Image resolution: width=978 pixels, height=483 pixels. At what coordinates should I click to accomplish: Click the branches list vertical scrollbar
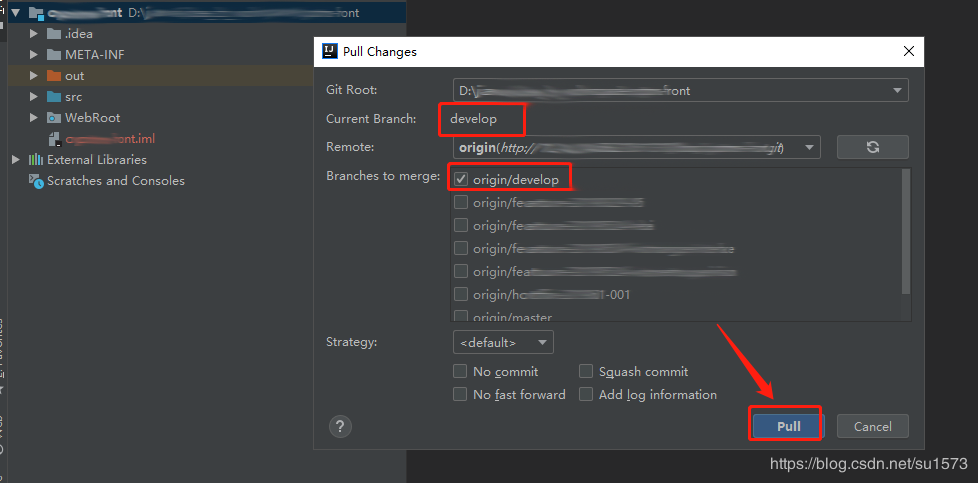click(906, 232)
